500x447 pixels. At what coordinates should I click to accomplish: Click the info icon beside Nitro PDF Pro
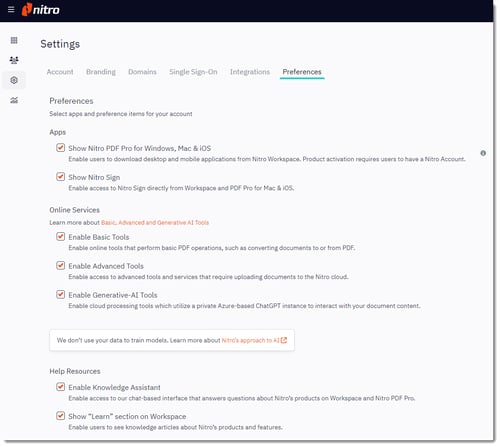click(483, 153)
